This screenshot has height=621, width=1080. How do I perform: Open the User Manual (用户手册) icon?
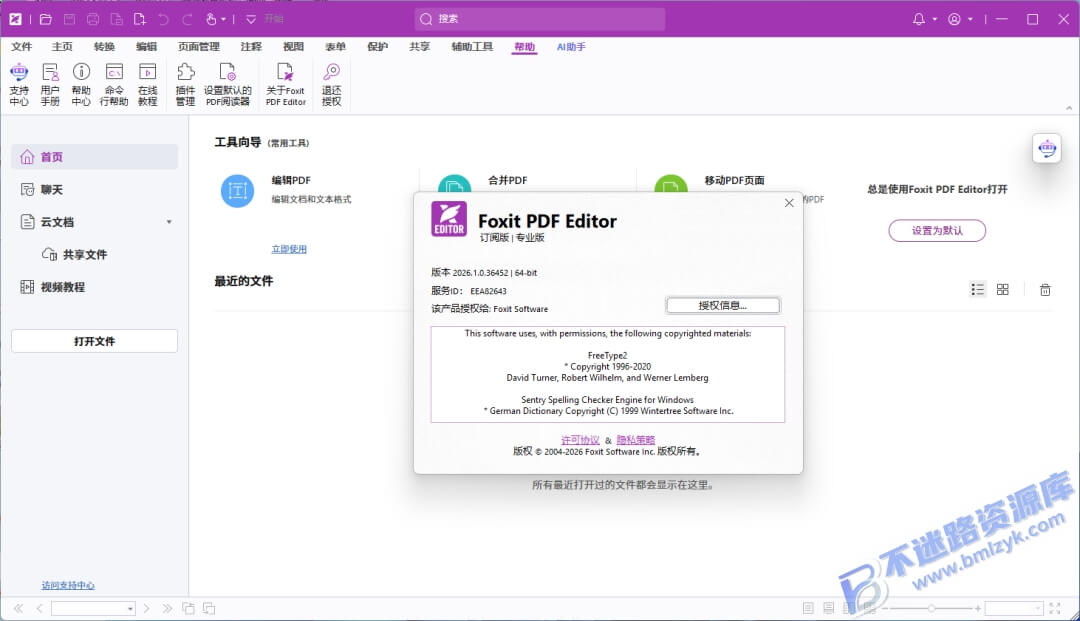point(50,84)
